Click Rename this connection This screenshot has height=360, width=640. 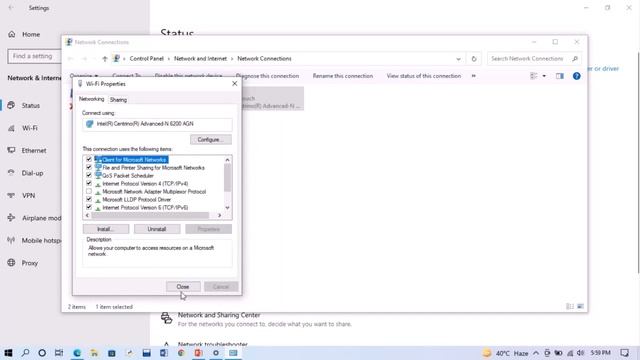click(343, 76)
